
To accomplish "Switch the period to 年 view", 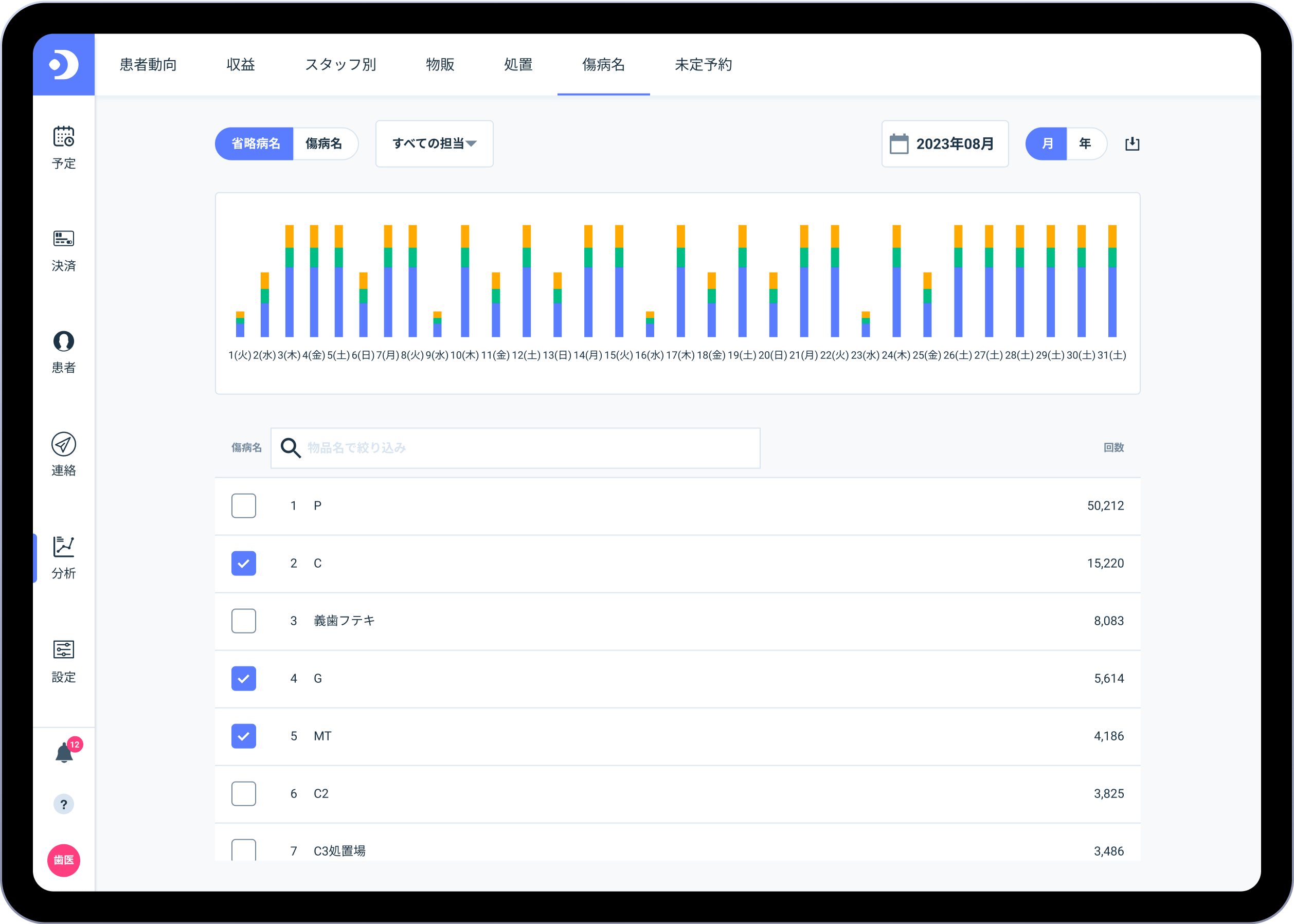I will point(1085,143).
